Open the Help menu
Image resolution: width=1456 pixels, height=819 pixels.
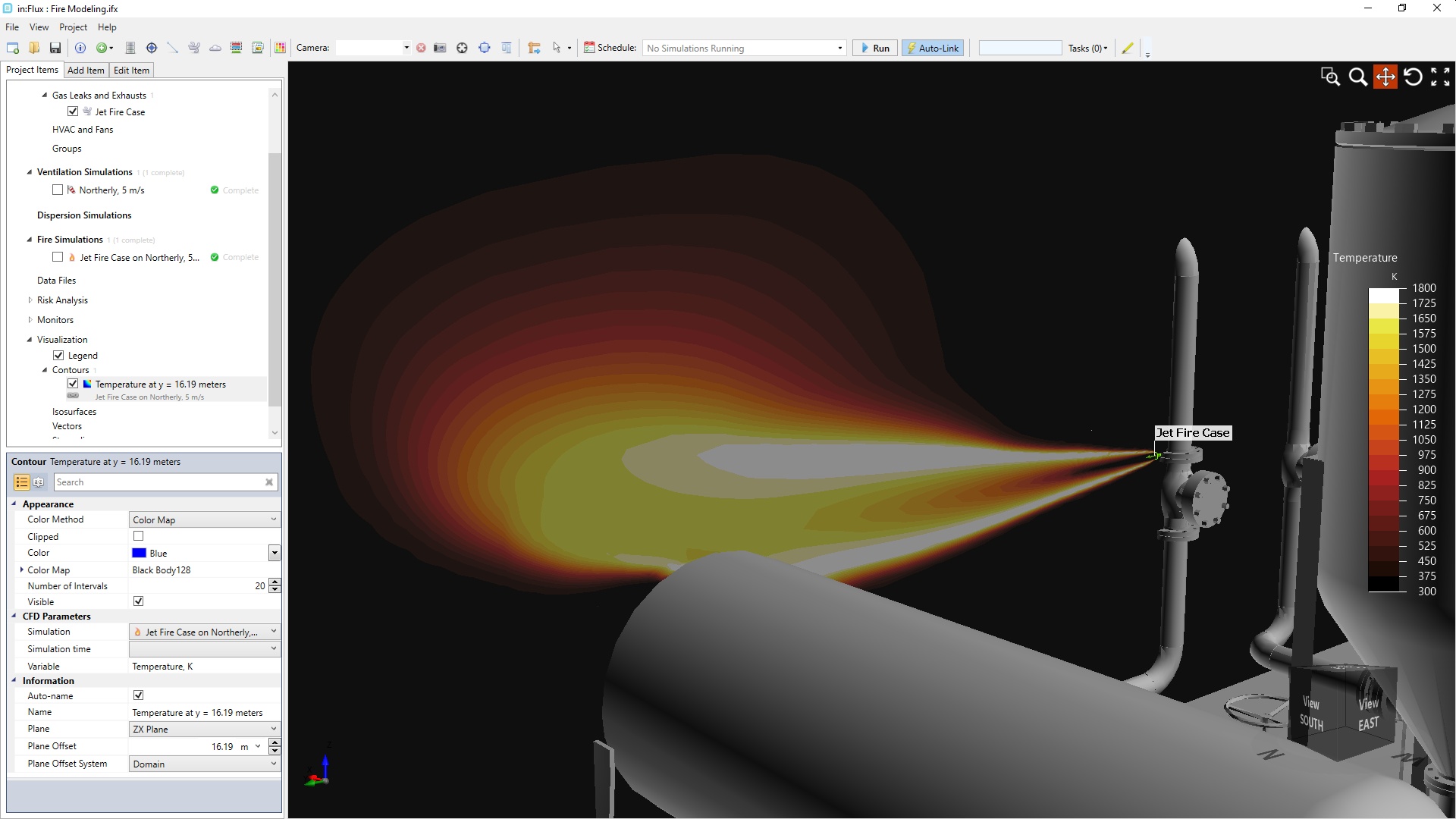pyautogui.click(x=107, y=27)
